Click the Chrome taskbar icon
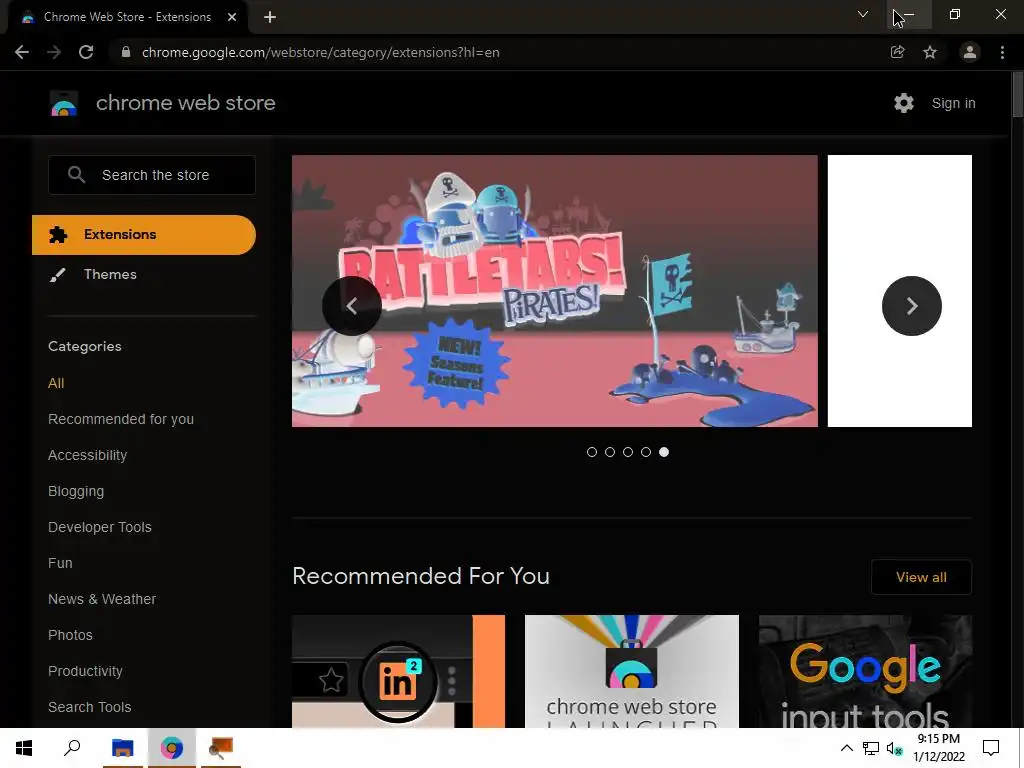The image size is (1024, 768). (x=172, y=748)
